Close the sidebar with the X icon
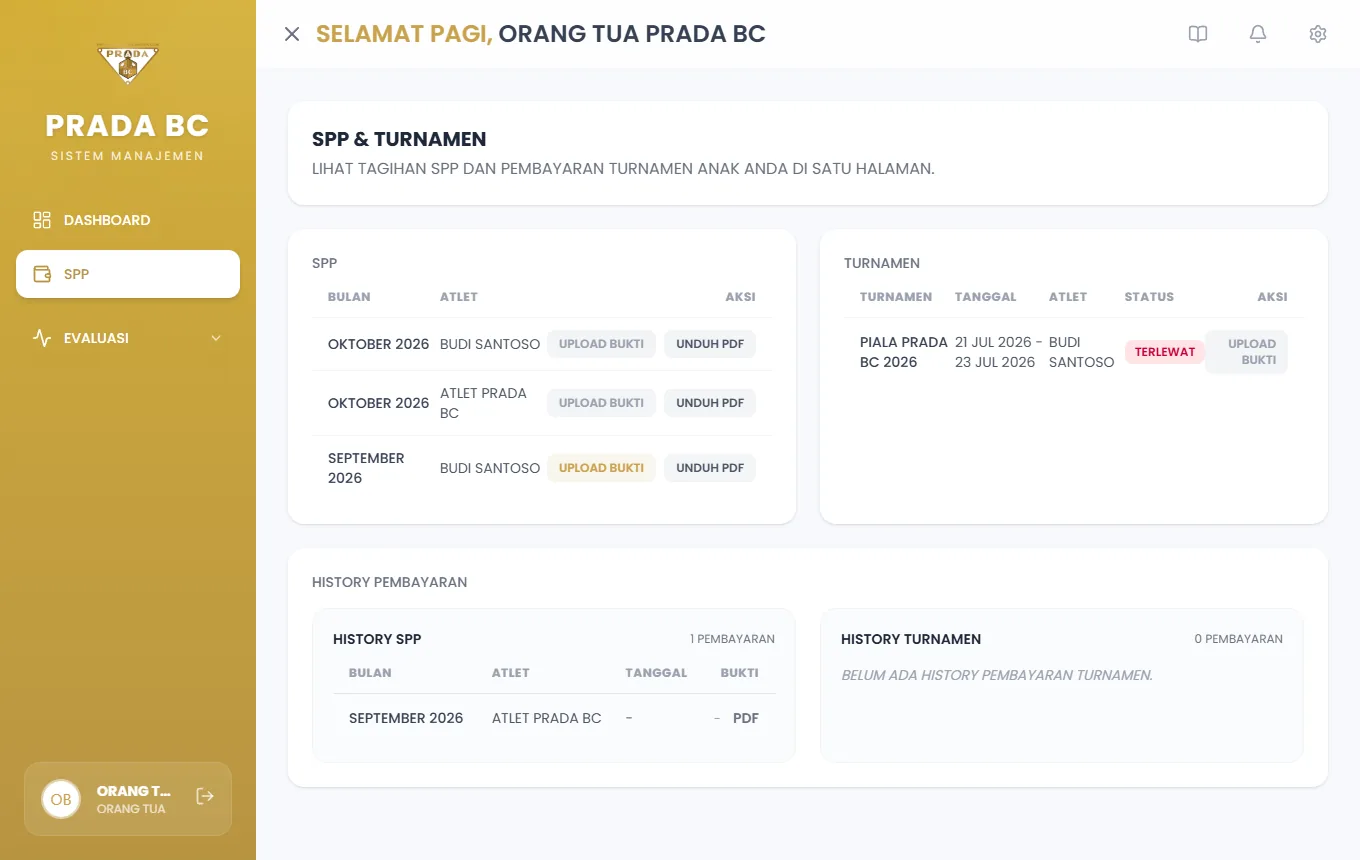Viewport: 1360px width, 860px height. (292, 34)
